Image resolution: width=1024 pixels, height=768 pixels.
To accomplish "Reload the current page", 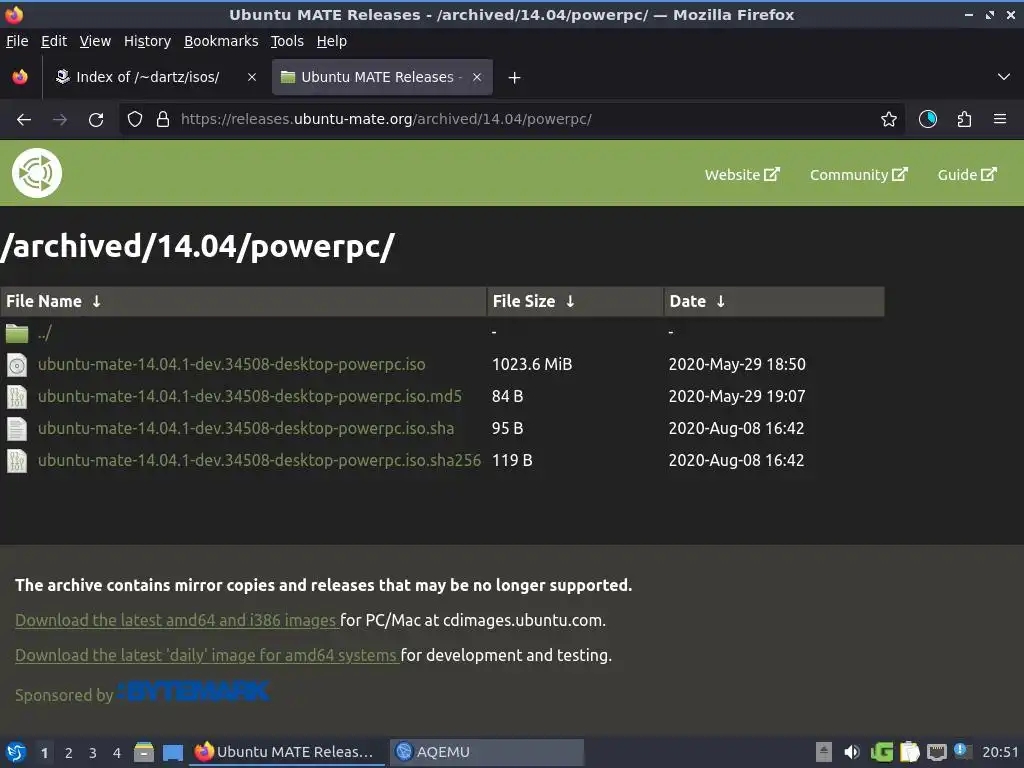I will [96, 120].
